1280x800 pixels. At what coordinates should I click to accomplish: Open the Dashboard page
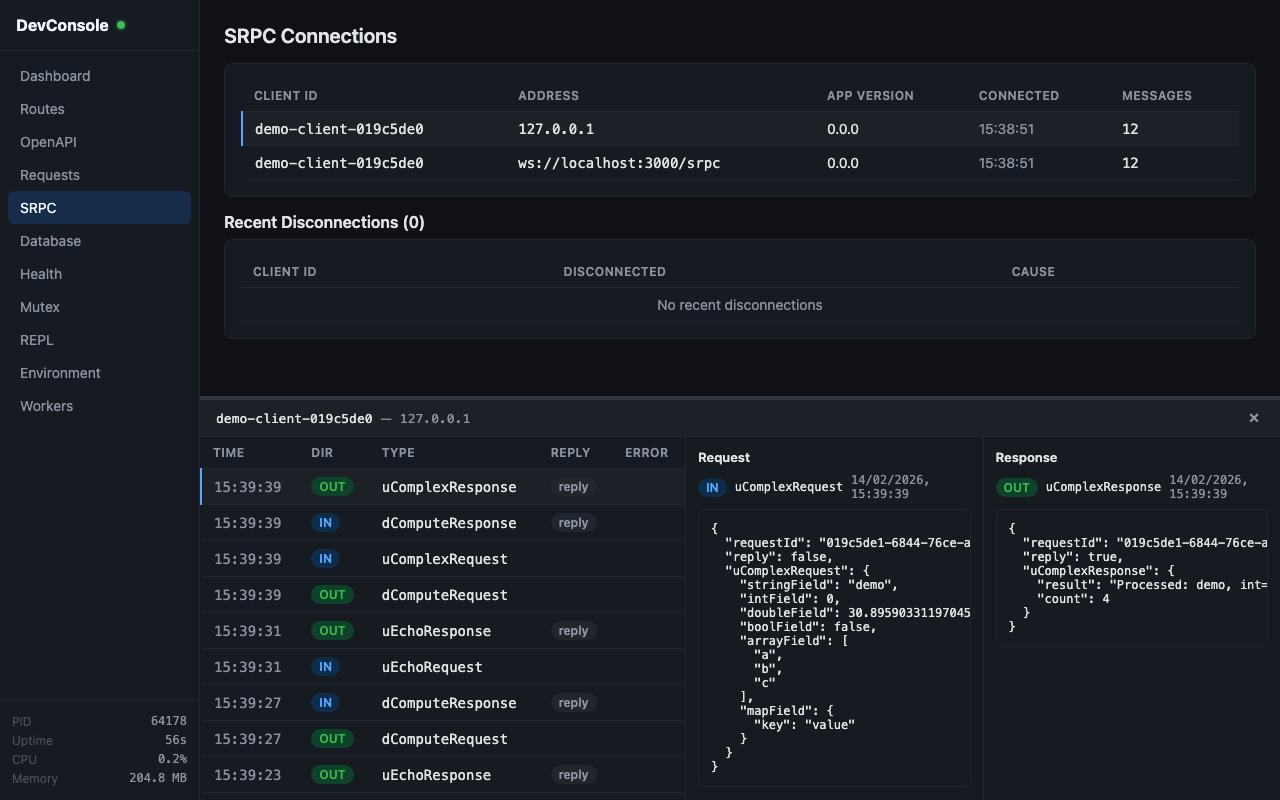[x=55, y=76]
